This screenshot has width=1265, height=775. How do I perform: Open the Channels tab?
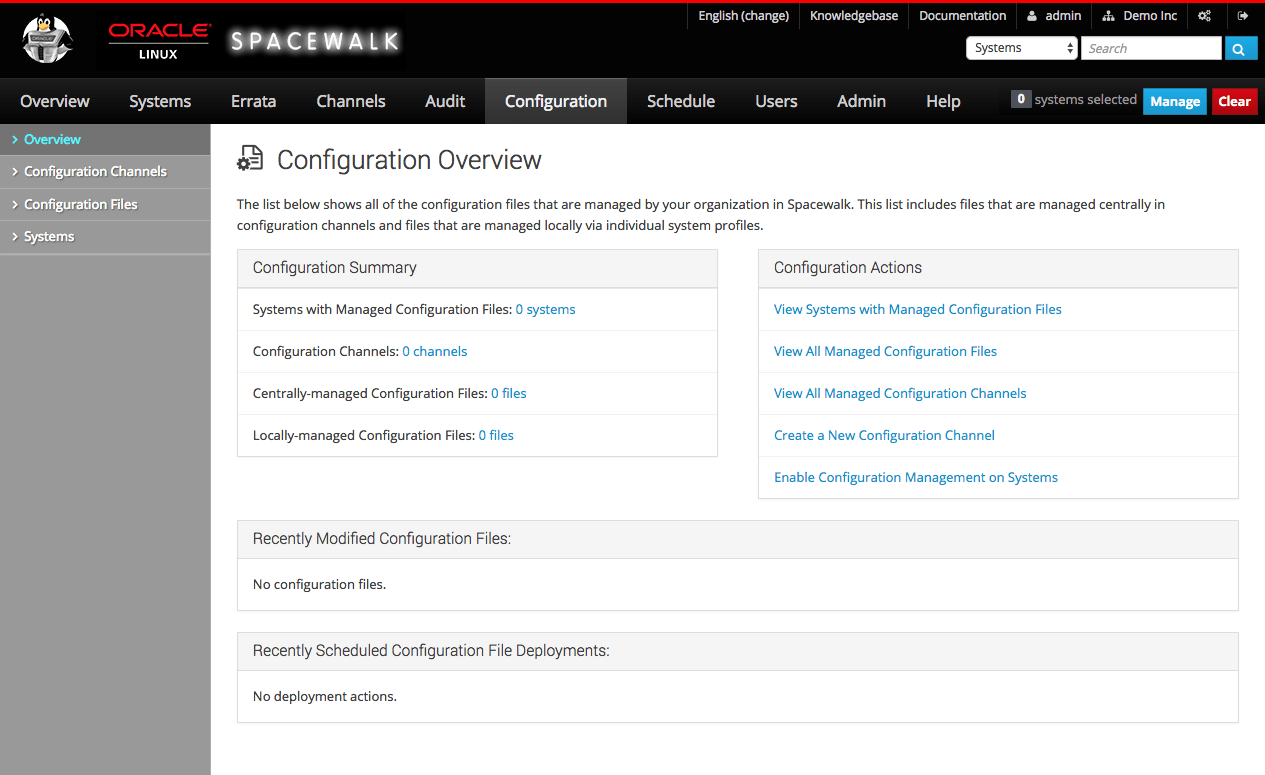351,101
